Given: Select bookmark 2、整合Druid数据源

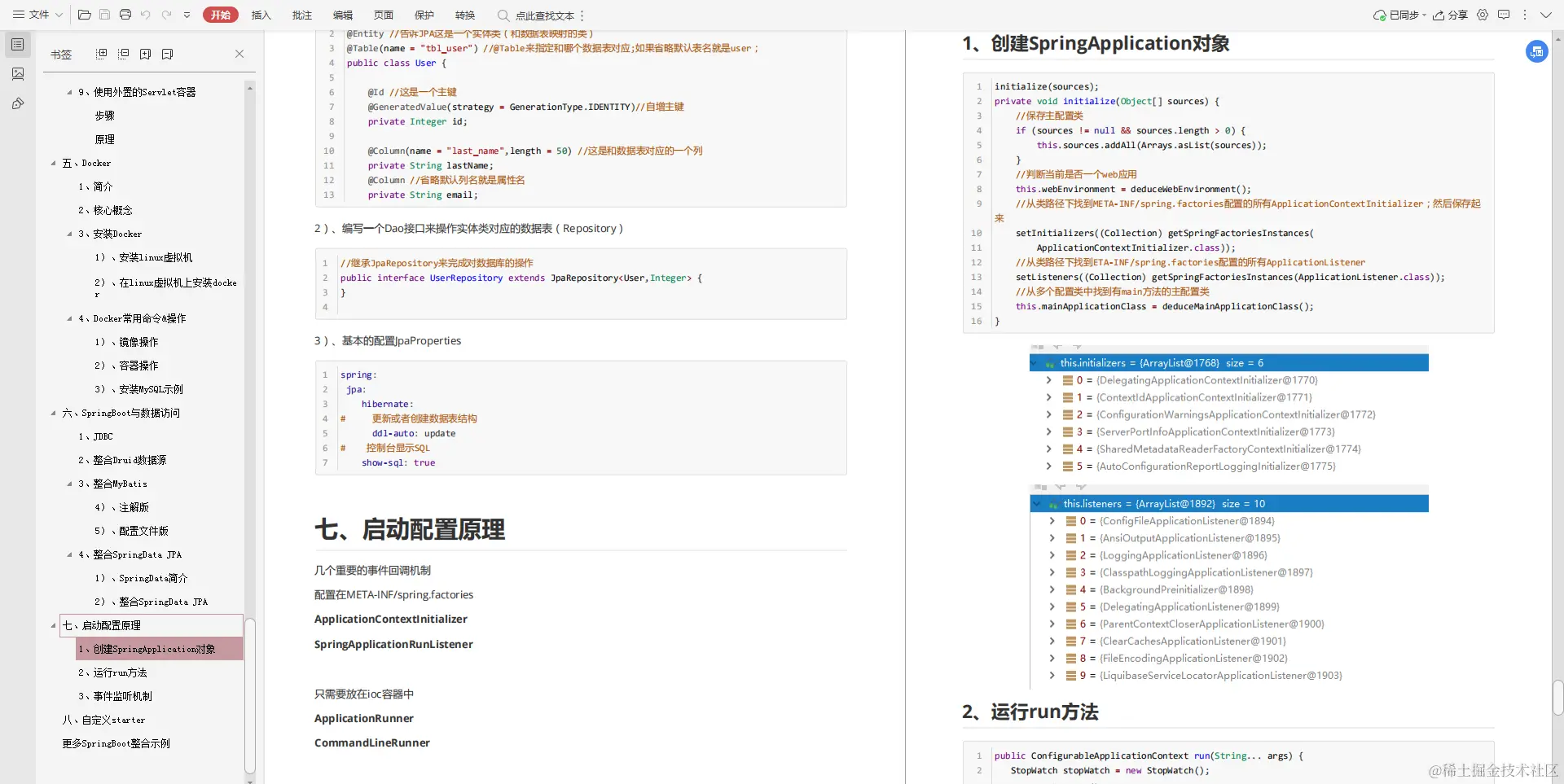Looking at the screenshot, I should pos(122,460).
